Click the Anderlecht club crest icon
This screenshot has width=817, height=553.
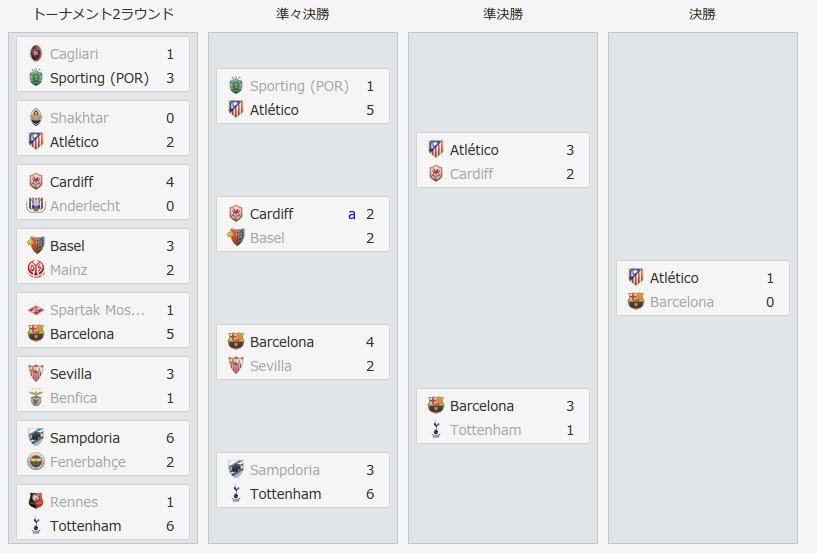tap(35, 206)
